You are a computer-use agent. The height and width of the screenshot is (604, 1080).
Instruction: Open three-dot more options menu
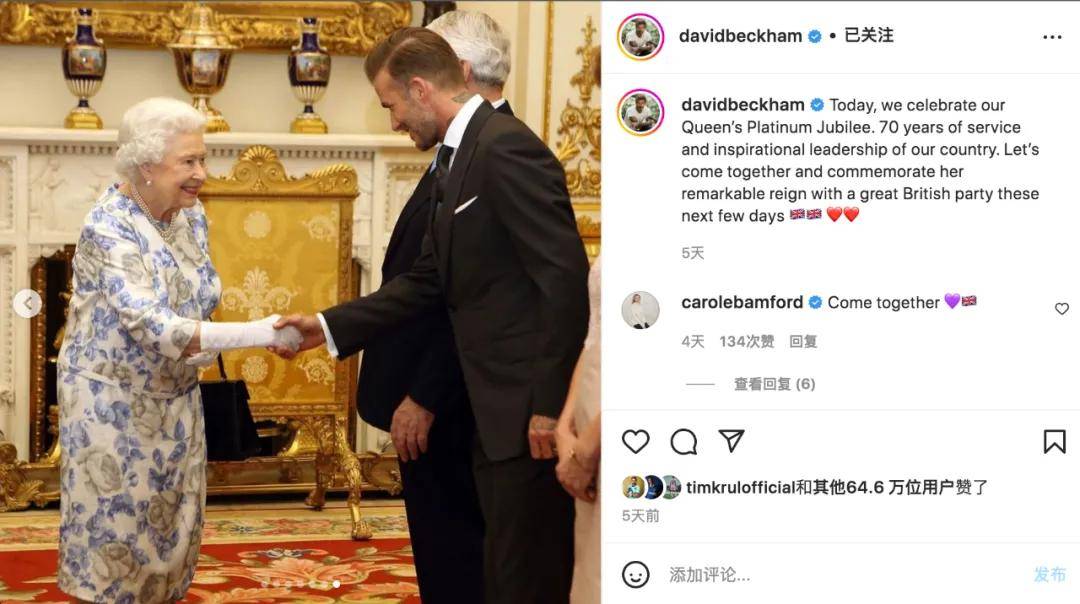1052,37
